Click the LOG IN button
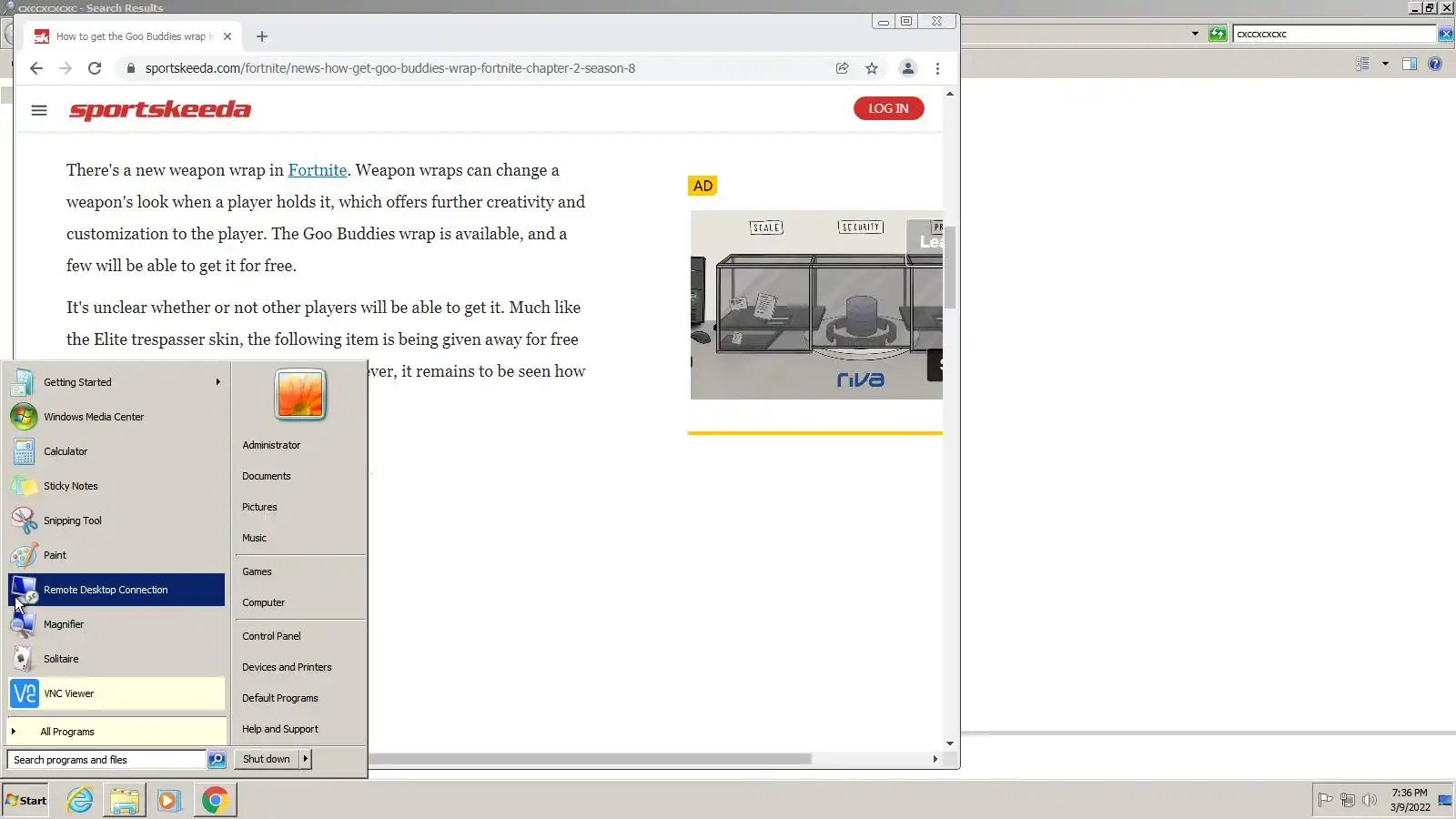Viewport: 1456px width, 819px height. tap(888, 108)
